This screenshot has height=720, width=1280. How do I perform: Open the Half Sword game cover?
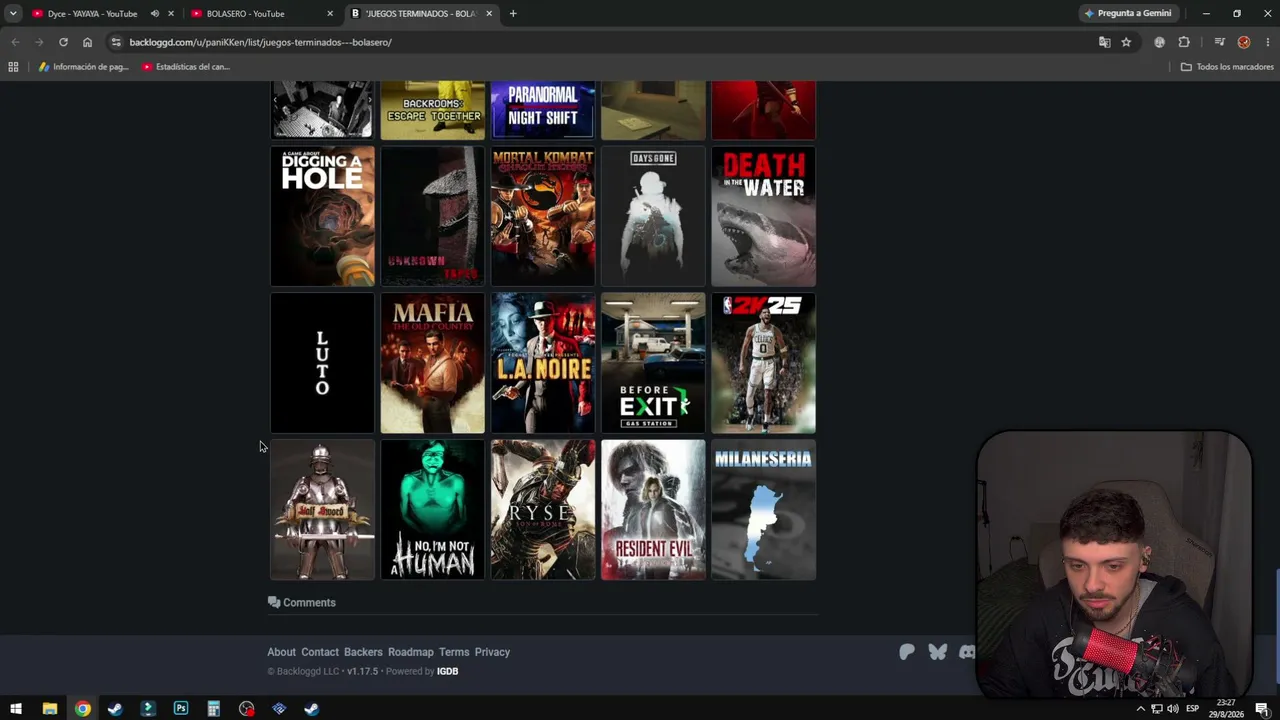(322, 510)
